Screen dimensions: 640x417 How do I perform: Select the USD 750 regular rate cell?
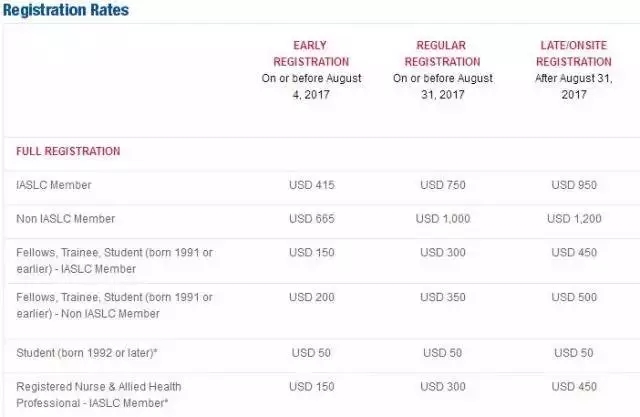pyautogui.click(x=443, y=186)
